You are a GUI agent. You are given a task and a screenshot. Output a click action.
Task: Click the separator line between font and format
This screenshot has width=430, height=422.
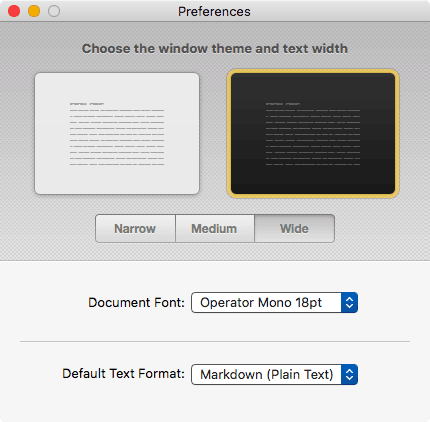point(215,341)
